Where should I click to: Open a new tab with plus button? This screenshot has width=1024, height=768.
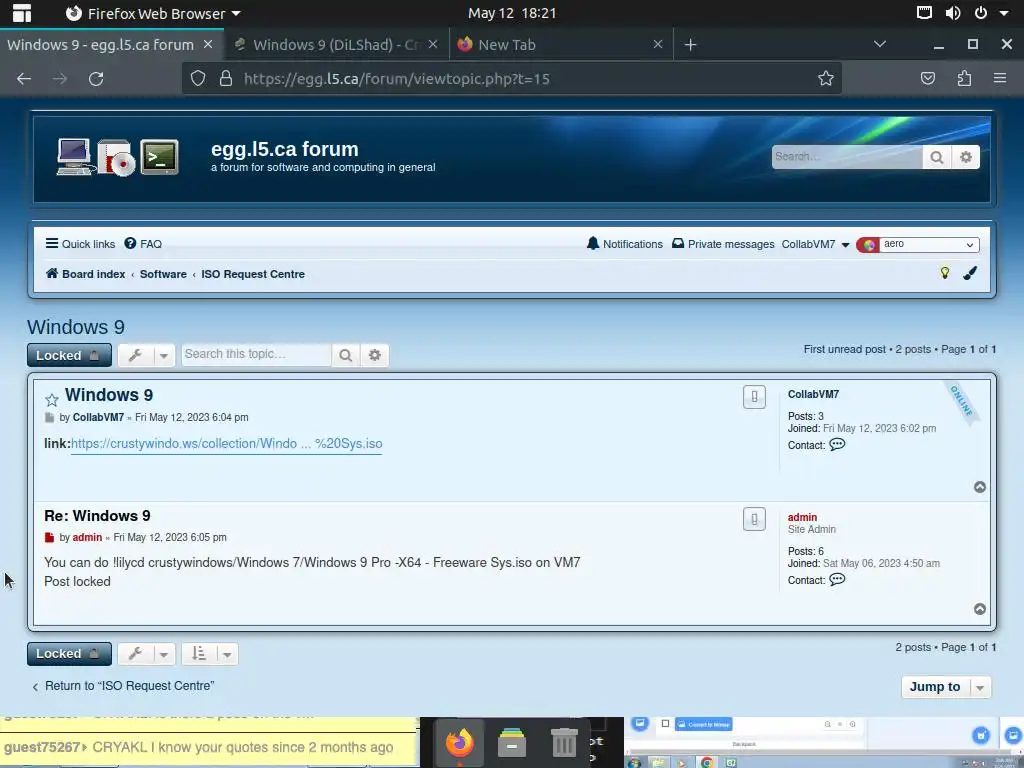[x=690, y=44]
